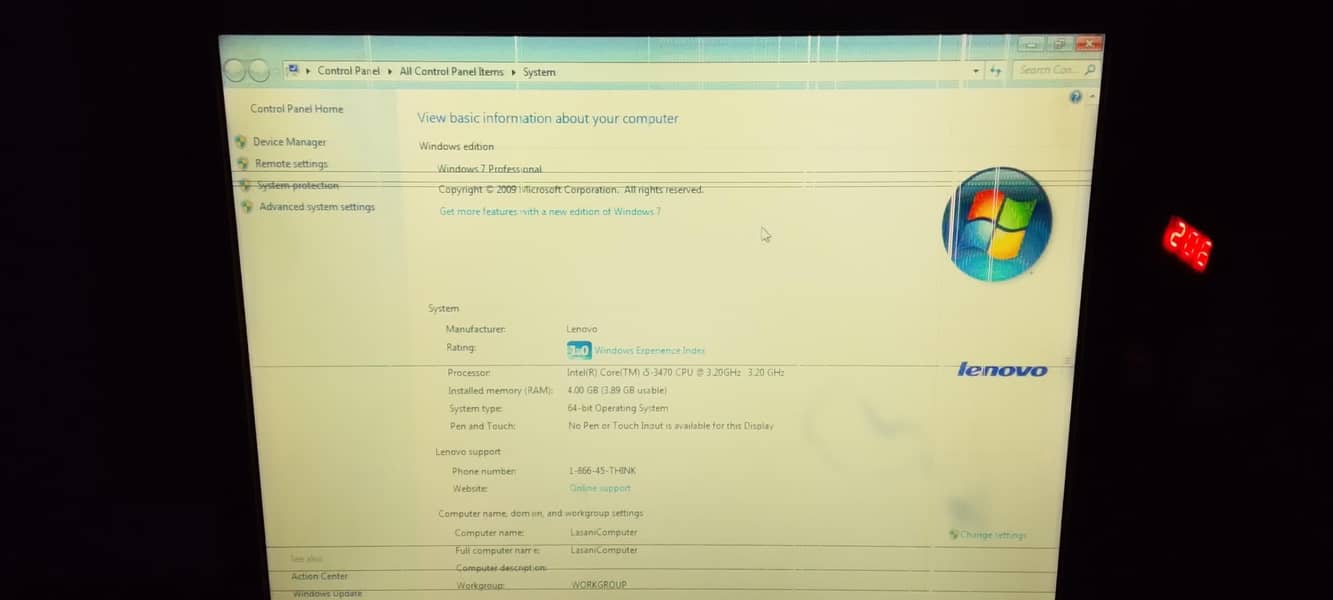
Task: Click System breadcrumb segment
Action: pos(539,72)
